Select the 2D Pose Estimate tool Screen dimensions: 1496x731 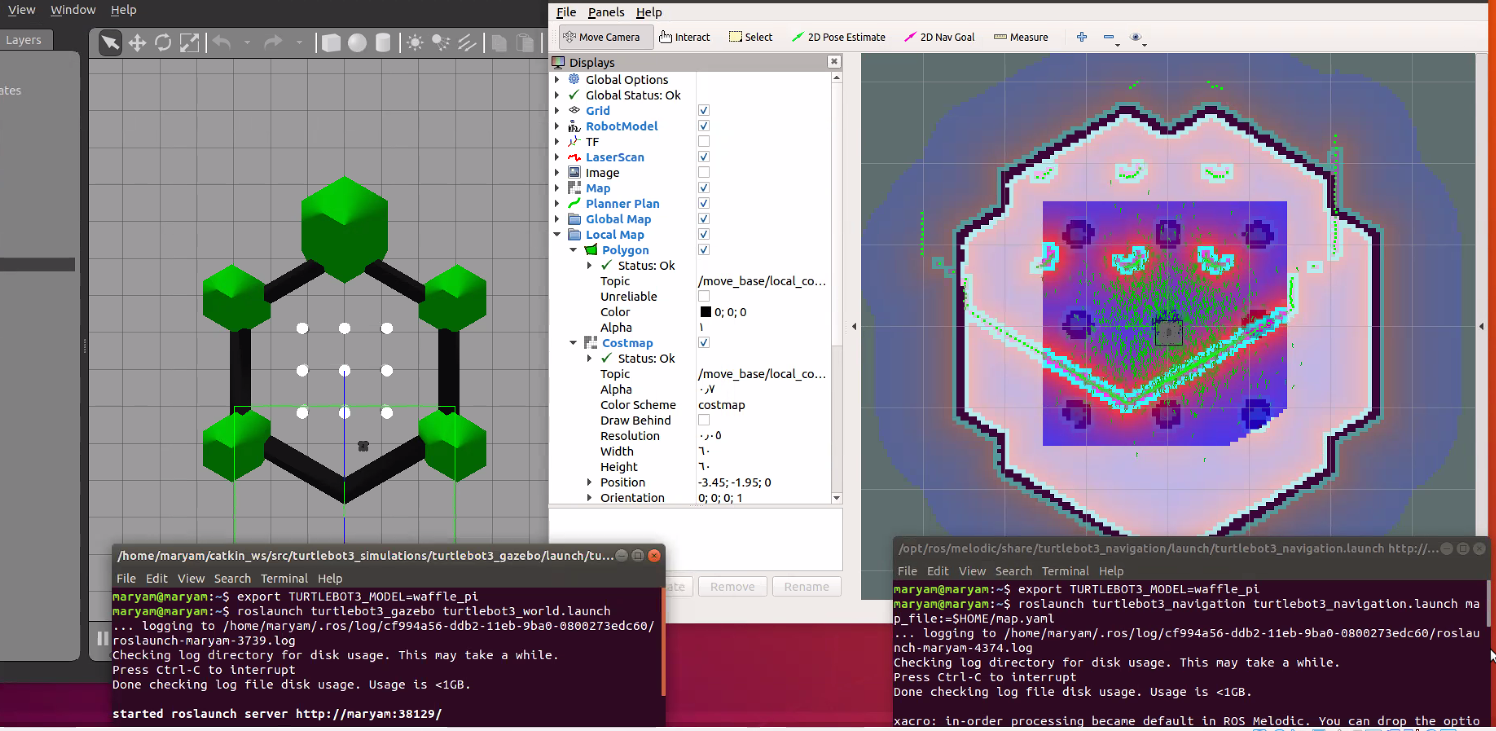[838, 37]
